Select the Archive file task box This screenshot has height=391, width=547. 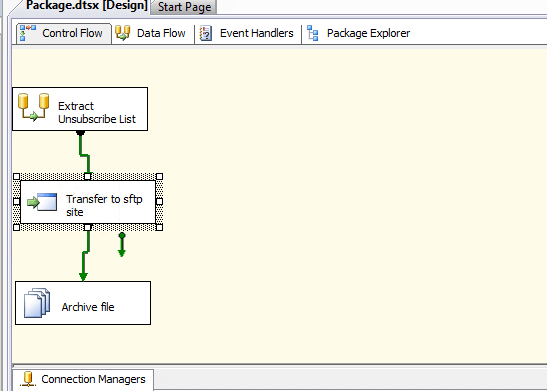83,303
